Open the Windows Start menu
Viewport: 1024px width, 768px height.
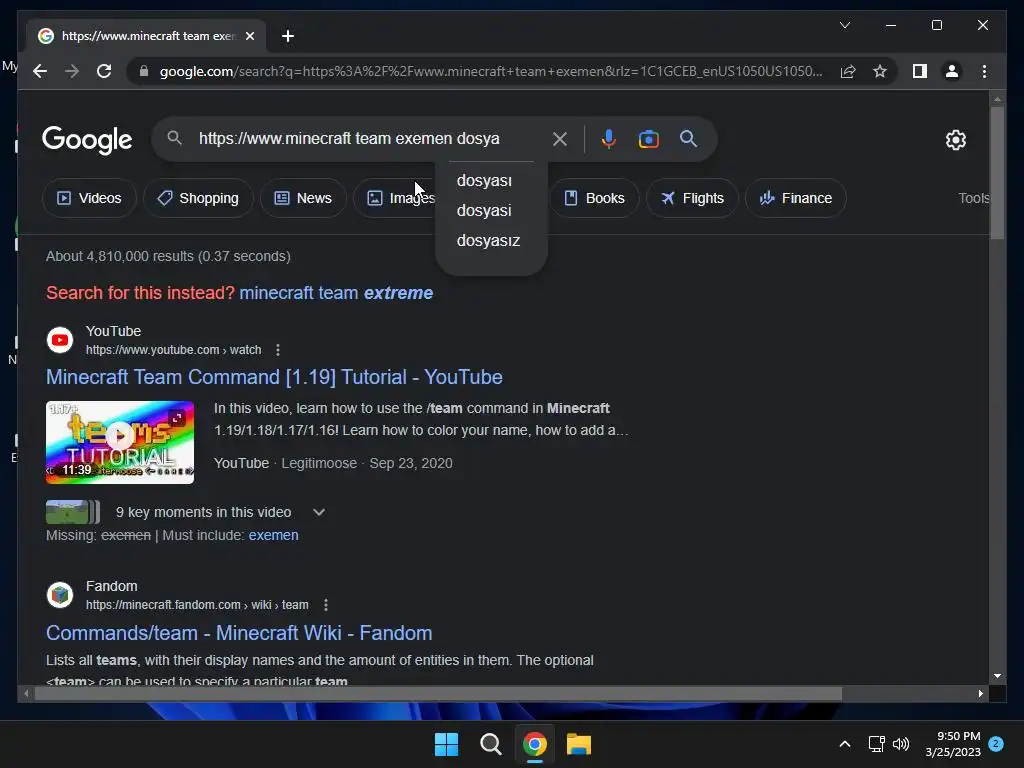pos(446,744)
